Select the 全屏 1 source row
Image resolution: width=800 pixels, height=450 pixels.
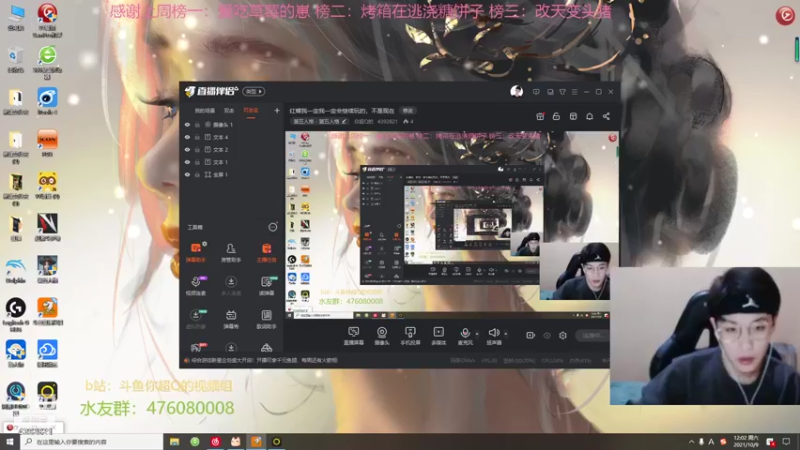[x=232, y=174]
